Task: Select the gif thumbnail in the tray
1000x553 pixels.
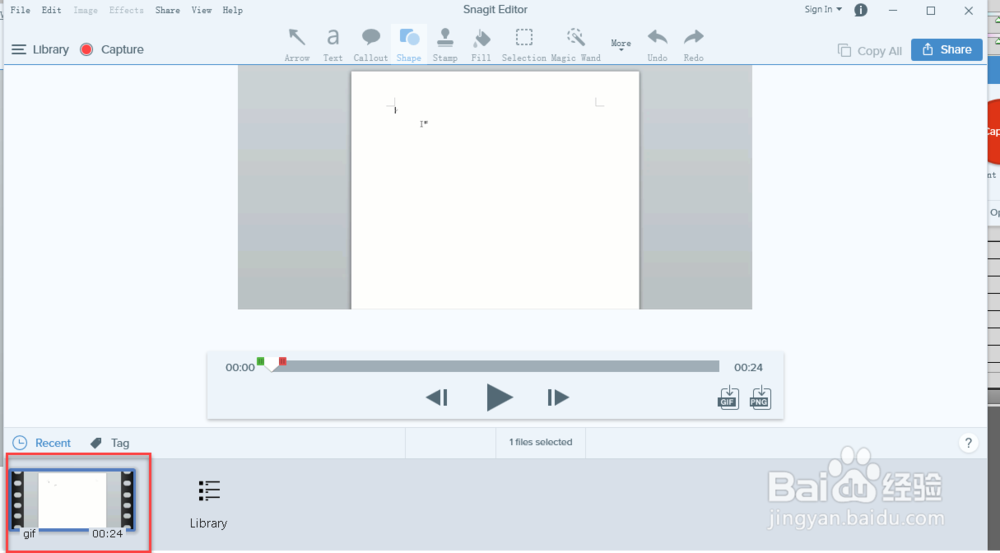Action: (x=73, y=501)
